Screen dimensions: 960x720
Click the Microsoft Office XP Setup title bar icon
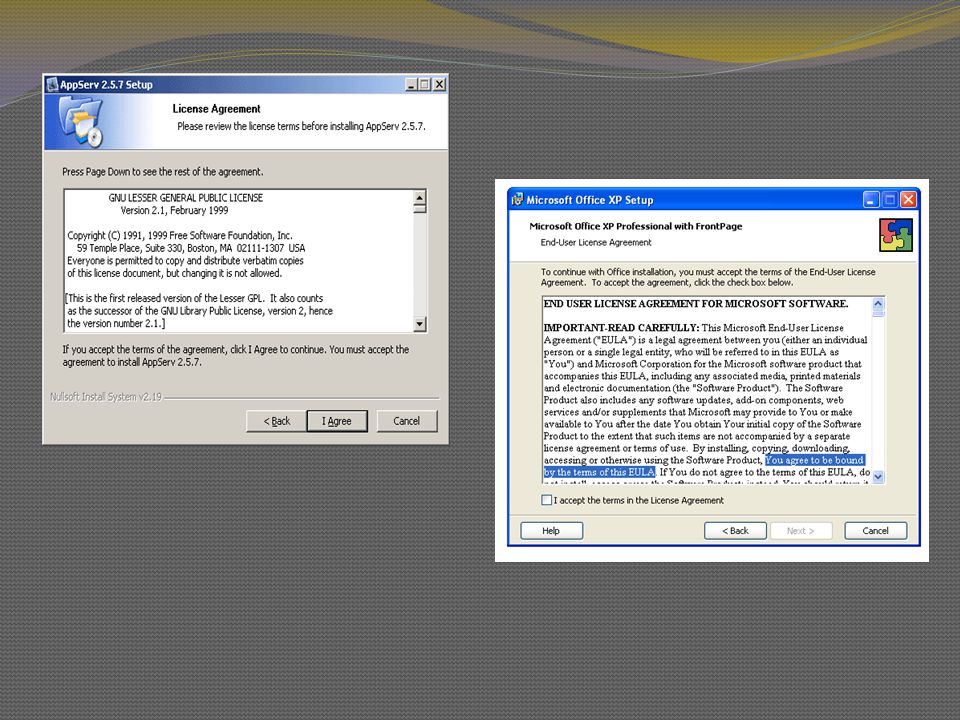pos(517,200)
